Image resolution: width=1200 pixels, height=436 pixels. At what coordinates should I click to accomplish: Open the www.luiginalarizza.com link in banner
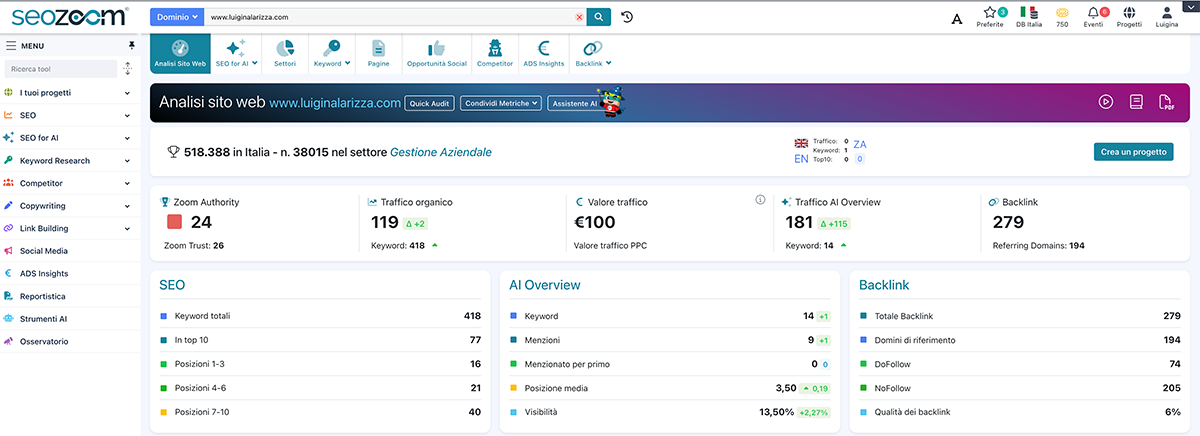coord(335,102)
